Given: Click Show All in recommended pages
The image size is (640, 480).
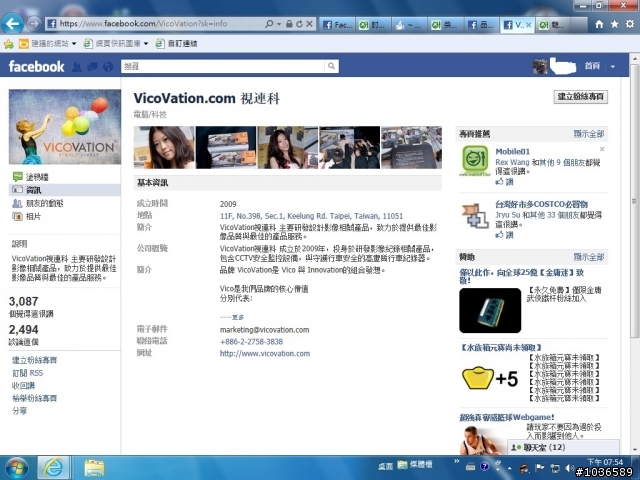Looking at the screenshot, I should click(x=588, y=133).
